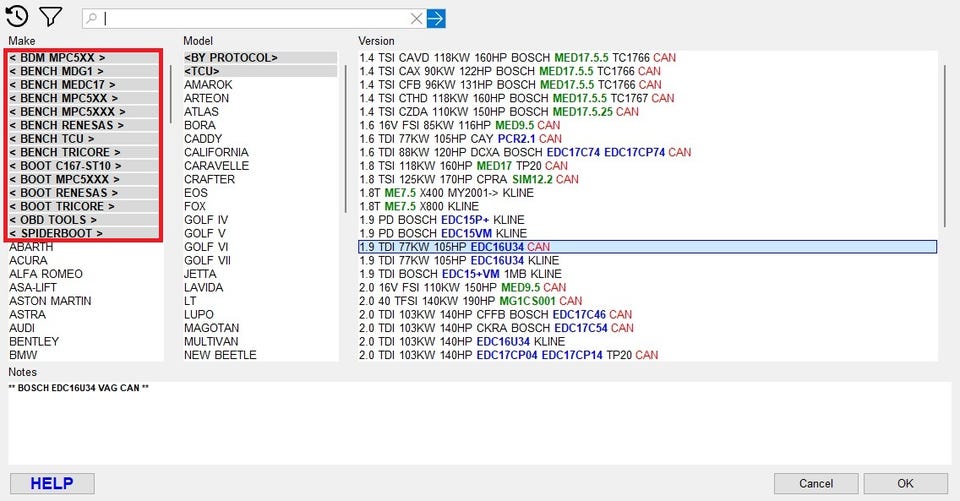Select MULTIVAN model
Screen dimensions: 960x501
tap(211, 341)
